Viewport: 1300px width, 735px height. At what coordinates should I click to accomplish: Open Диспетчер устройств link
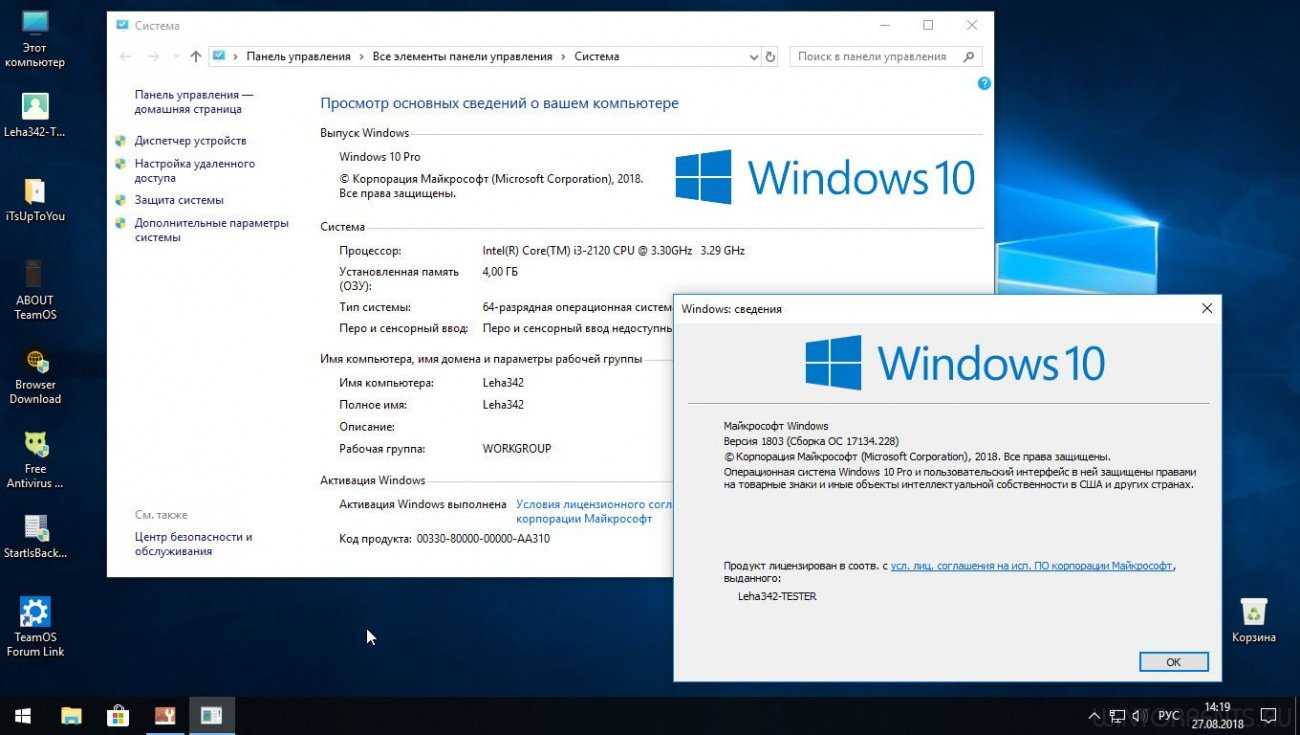(190, 141)
